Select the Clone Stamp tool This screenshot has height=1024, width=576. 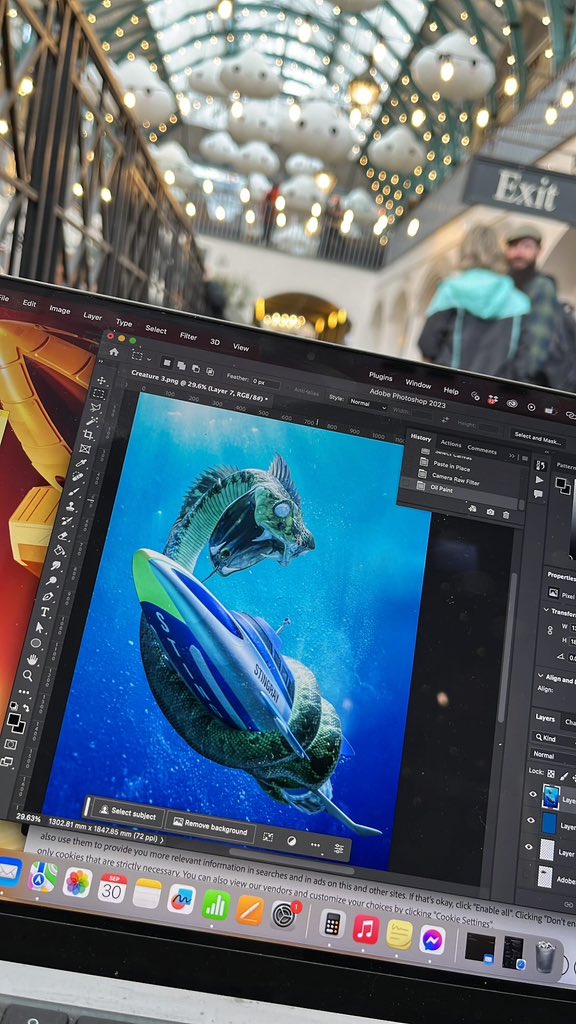[71, 506]
